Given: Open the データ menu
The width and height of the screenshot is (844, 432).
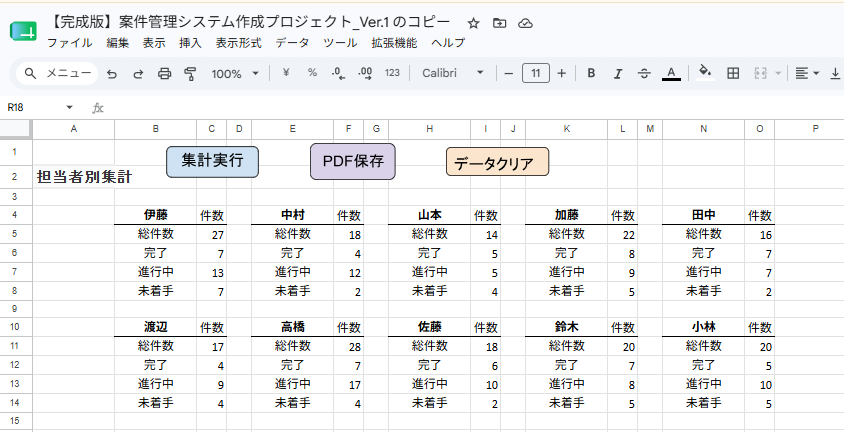Looking at the screenshot, I should point(292,43).
